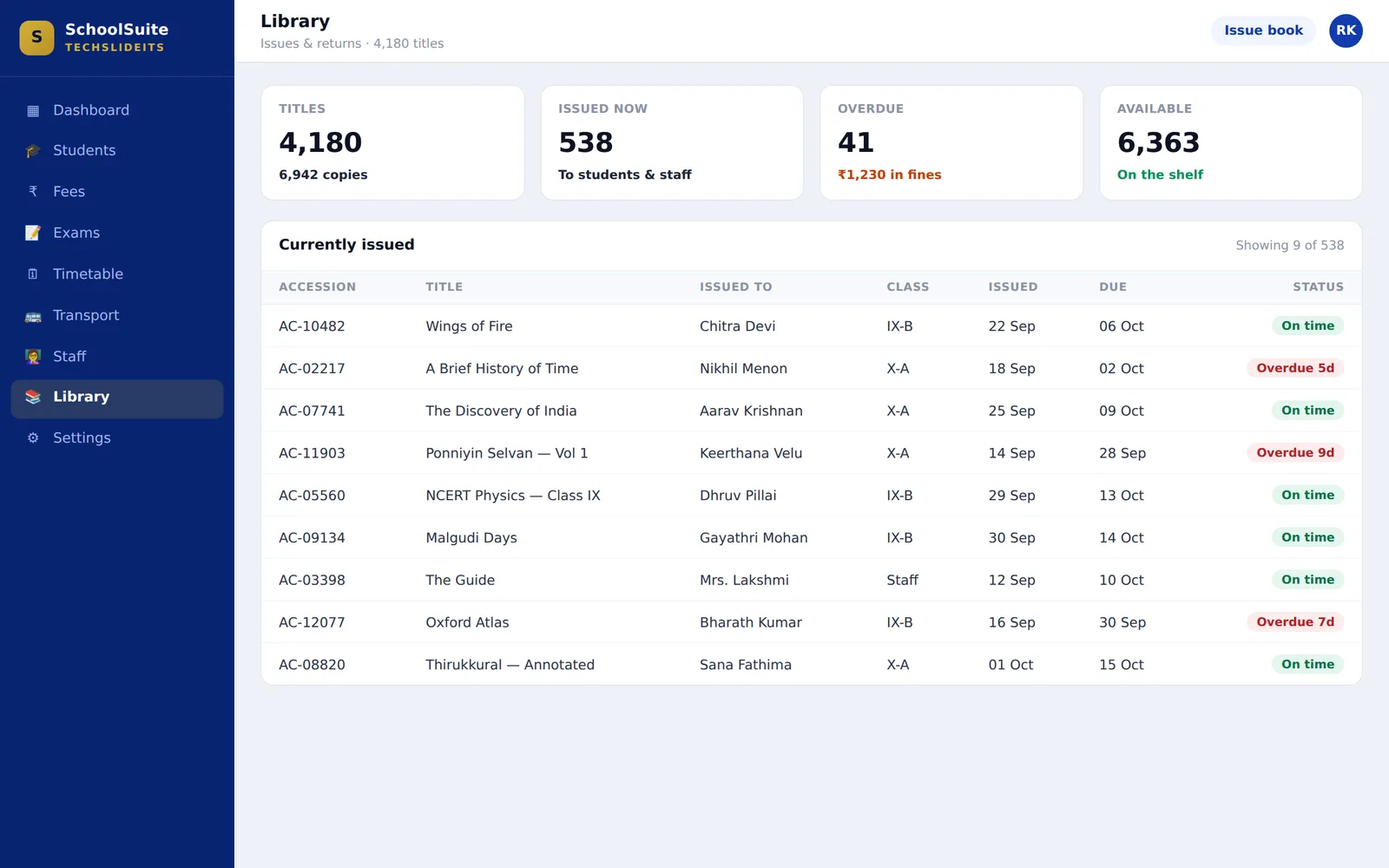
Task: Click the Fees rupee icon
Action: 33,191
